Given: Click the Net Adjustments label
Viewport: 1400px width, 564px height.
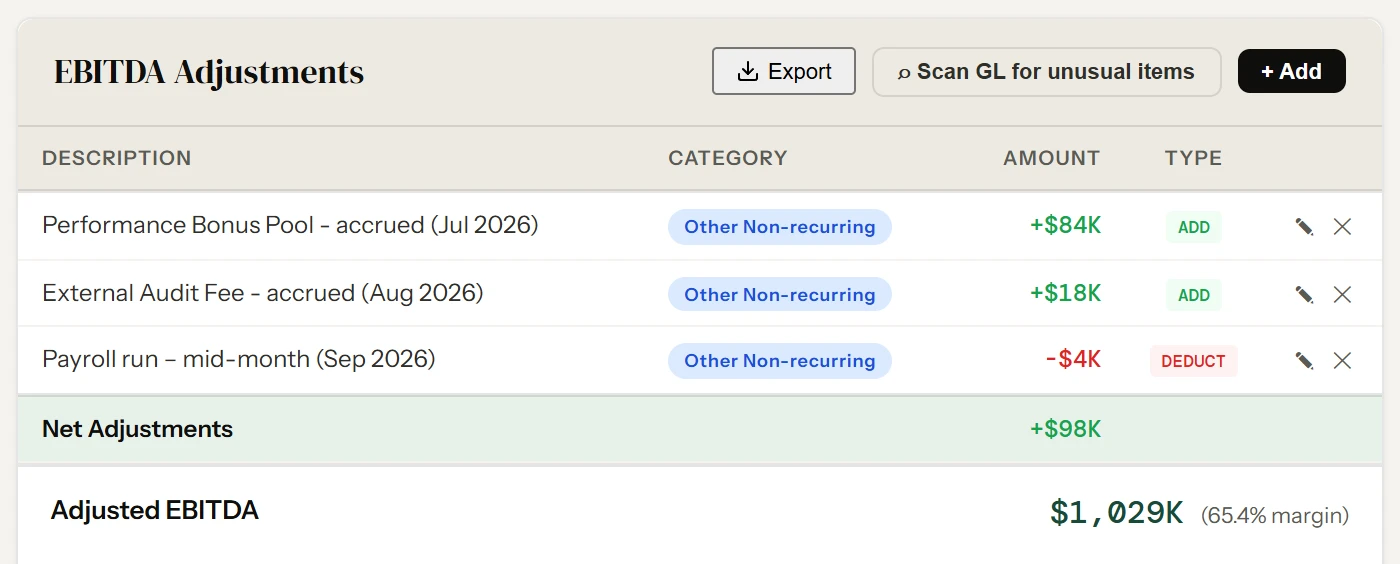Looking at the screenshot, I should (x=137, y=429).
